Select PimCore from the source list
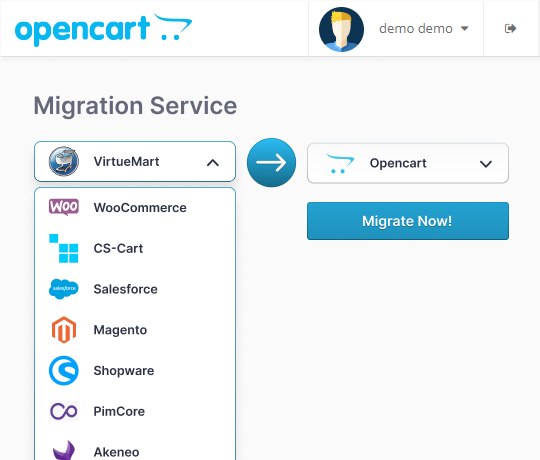 [x=135, y=411]
